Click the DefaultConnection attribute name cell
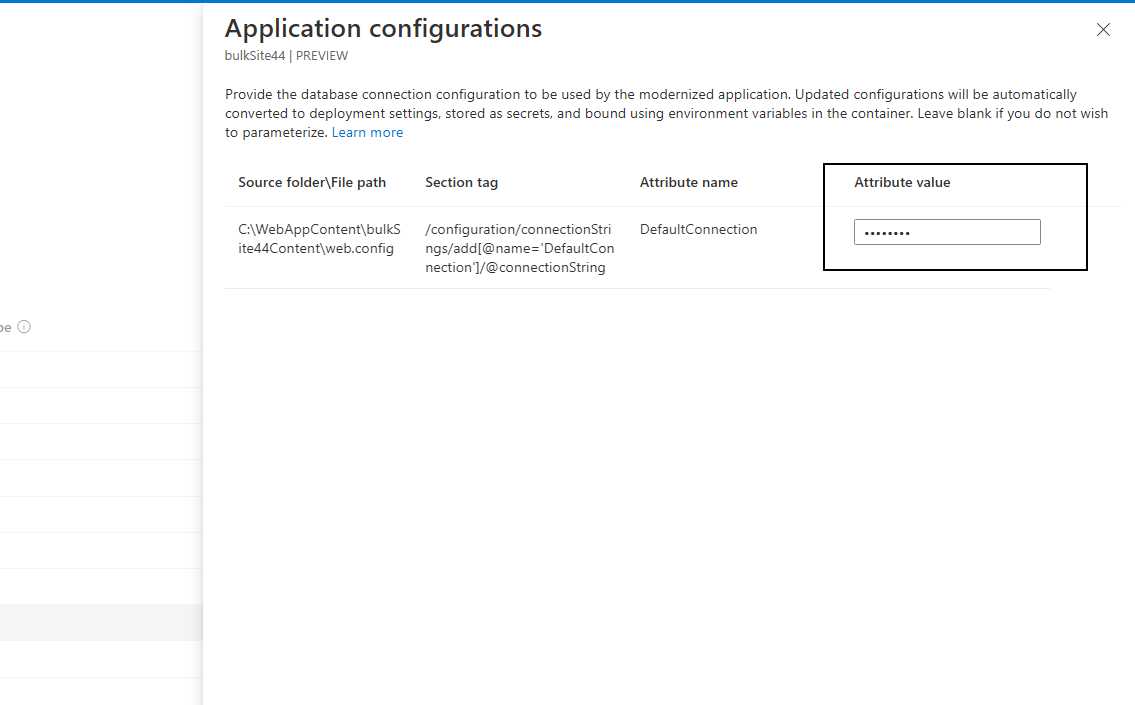This screenshot has height=705, width=1135. pyautogui.click(x=699, y=229)
